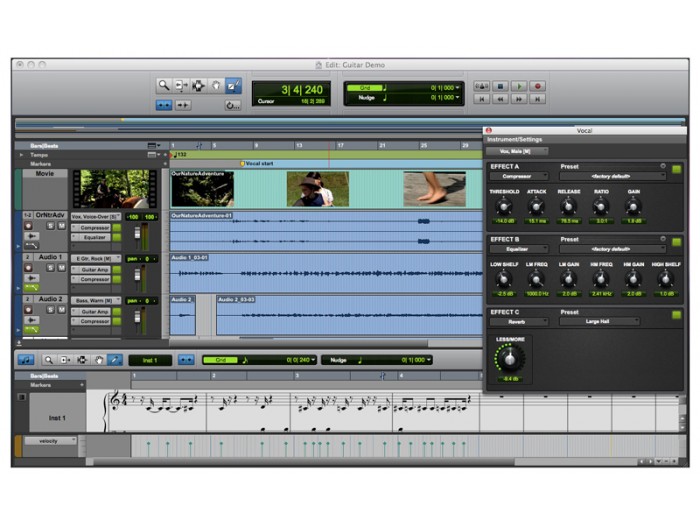The width and height of the screenshot is (700, 525).
Task: Open the Vox, Voice-Over preset dropdown
Action: 96,217
